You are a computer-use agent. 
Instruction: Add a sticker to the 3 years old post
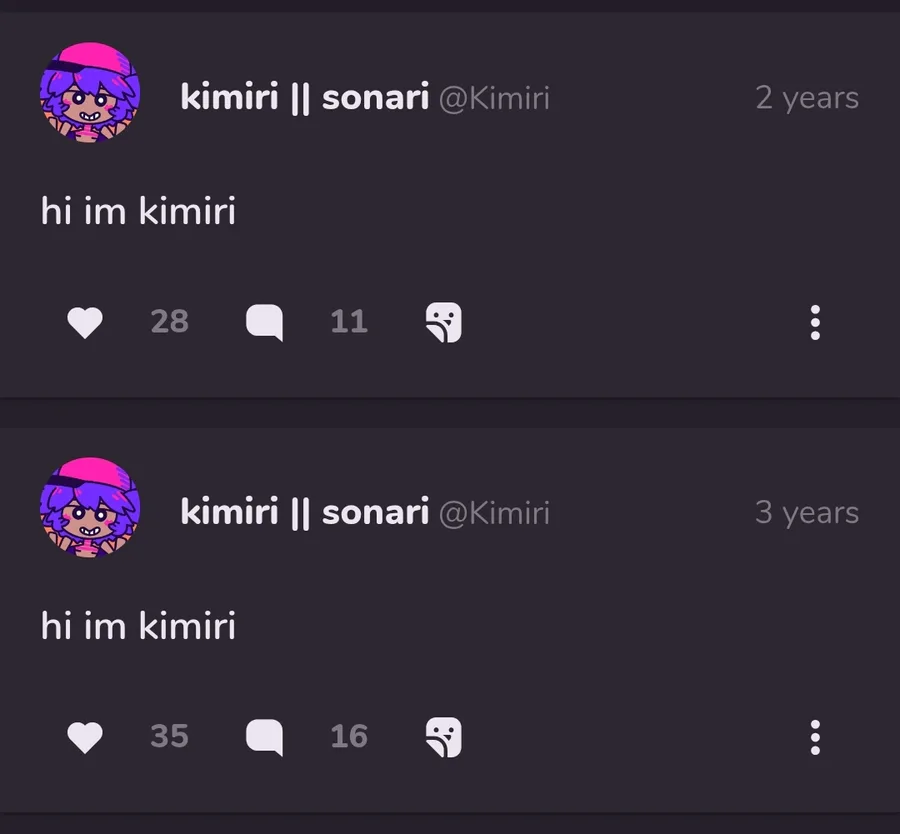pos(444,738)
